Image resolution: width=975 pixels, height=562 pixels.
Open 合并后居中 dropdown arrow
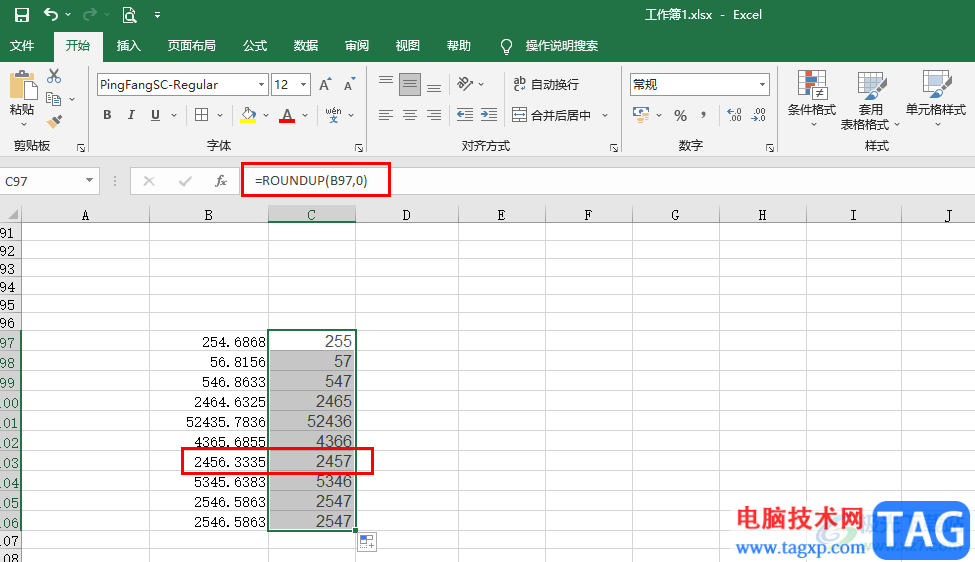(x=604, y=115)
